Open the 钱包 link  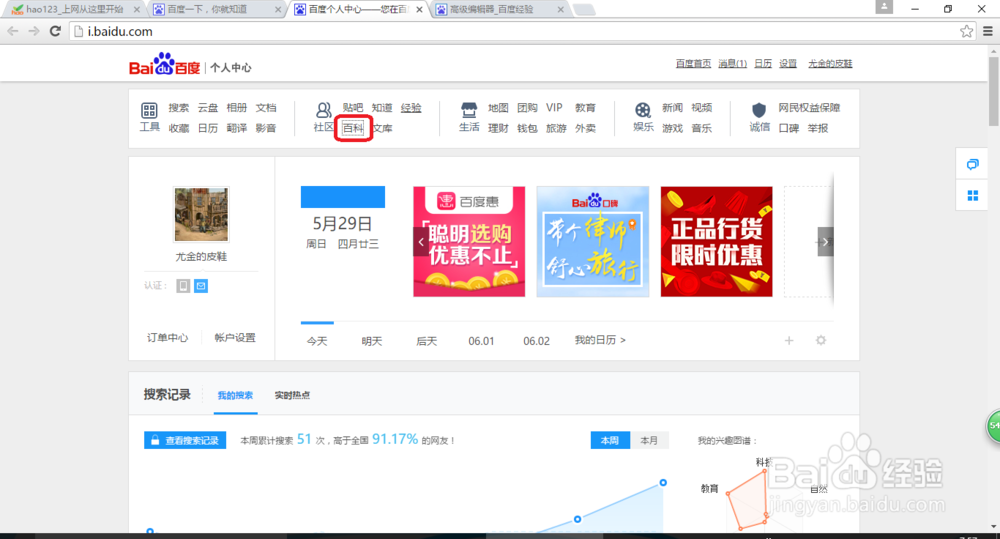tap(527, 128)
